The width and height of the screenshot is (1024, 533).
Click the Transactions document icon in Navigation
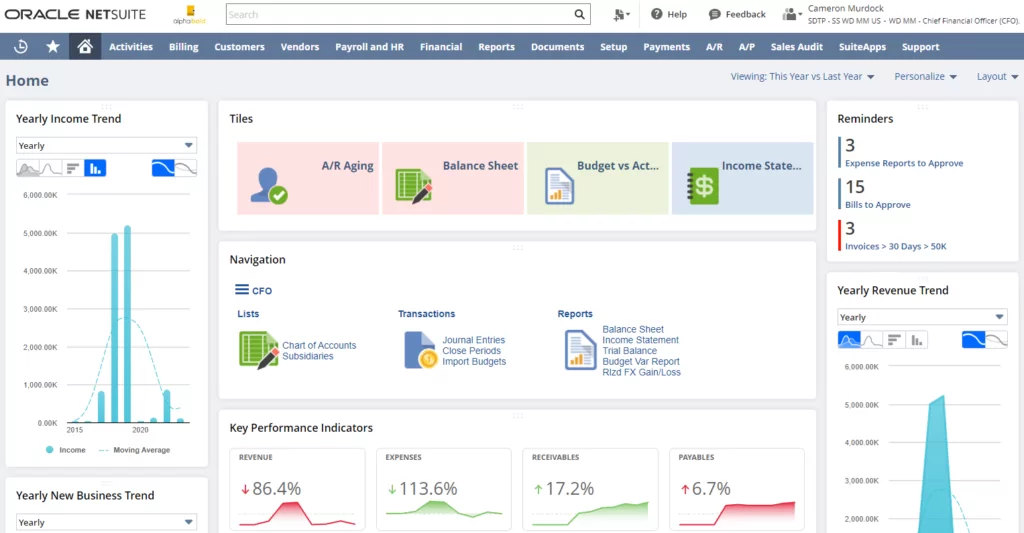pos(421,350)
